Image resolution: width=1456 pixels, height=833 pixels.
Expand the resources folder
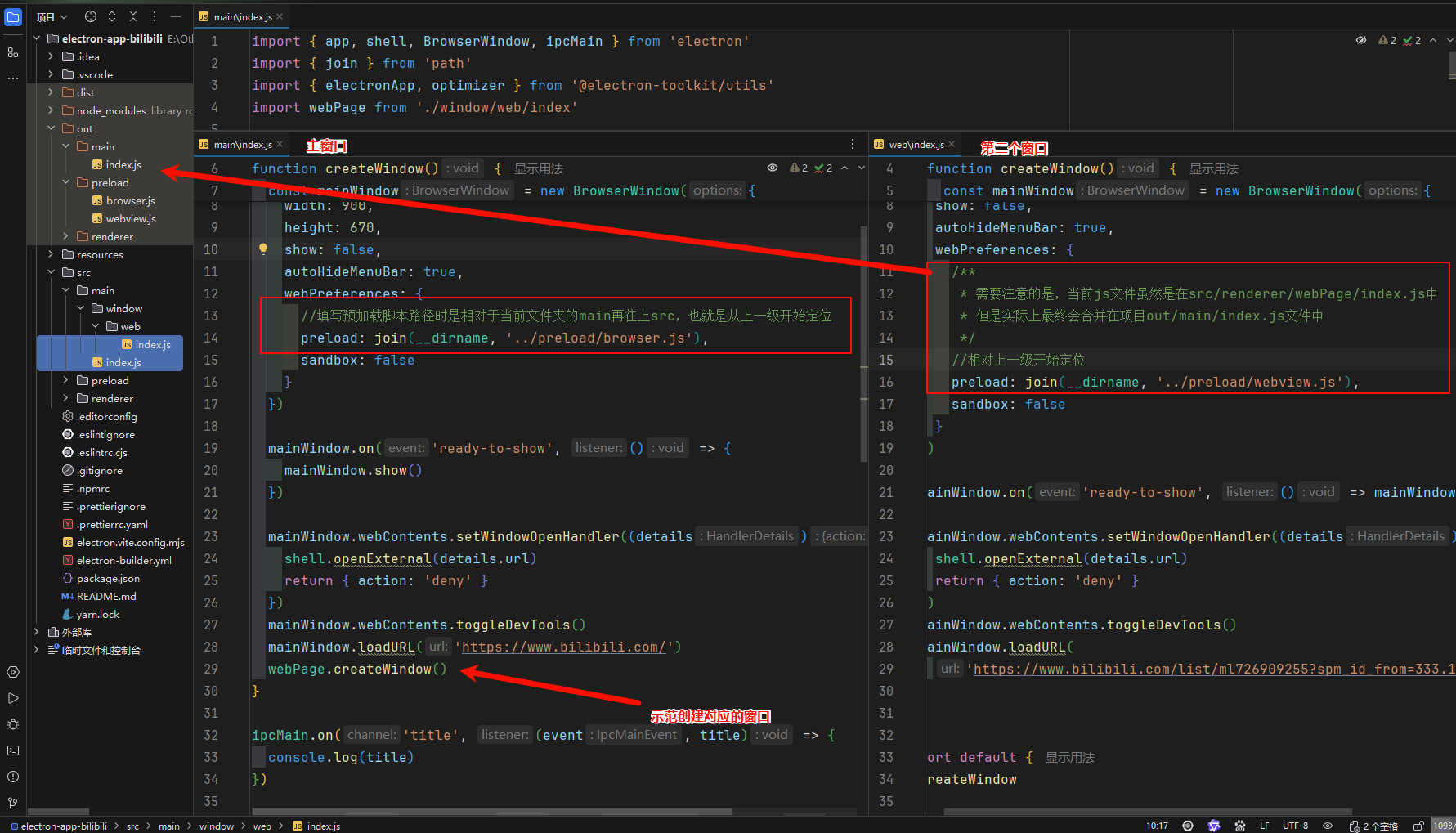pos(52,254)
